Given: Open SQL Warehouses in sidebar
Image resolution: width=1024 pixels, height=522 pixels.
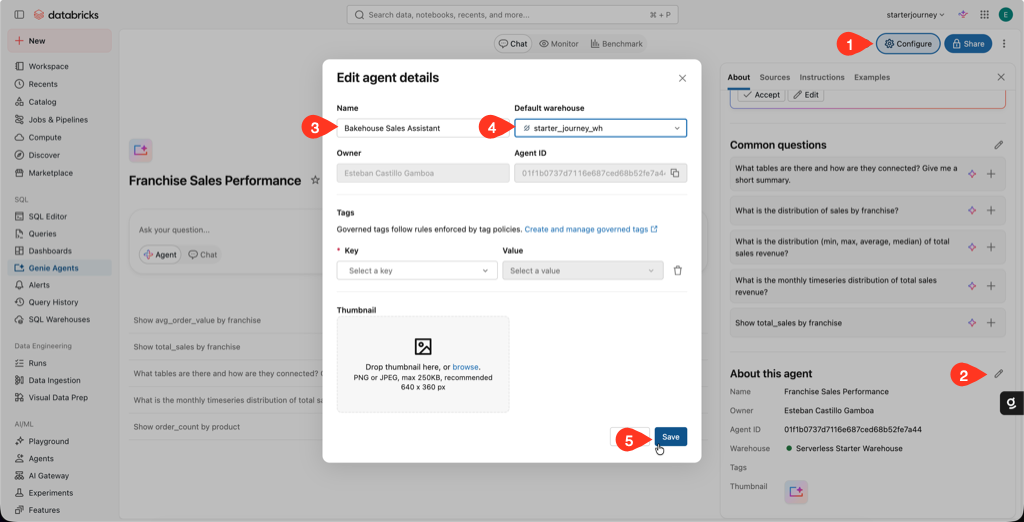Looking at the screenshot, I should point(59,319).
